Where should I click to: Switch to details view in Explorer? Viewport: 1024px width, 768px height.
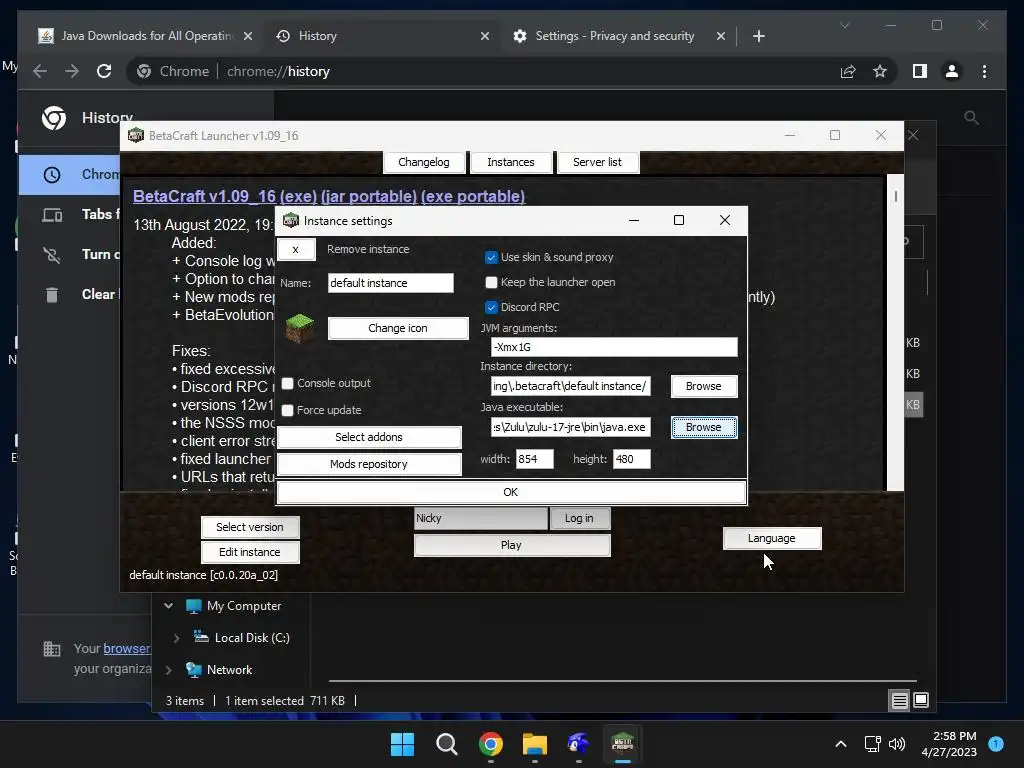click(x=899, y=701)
